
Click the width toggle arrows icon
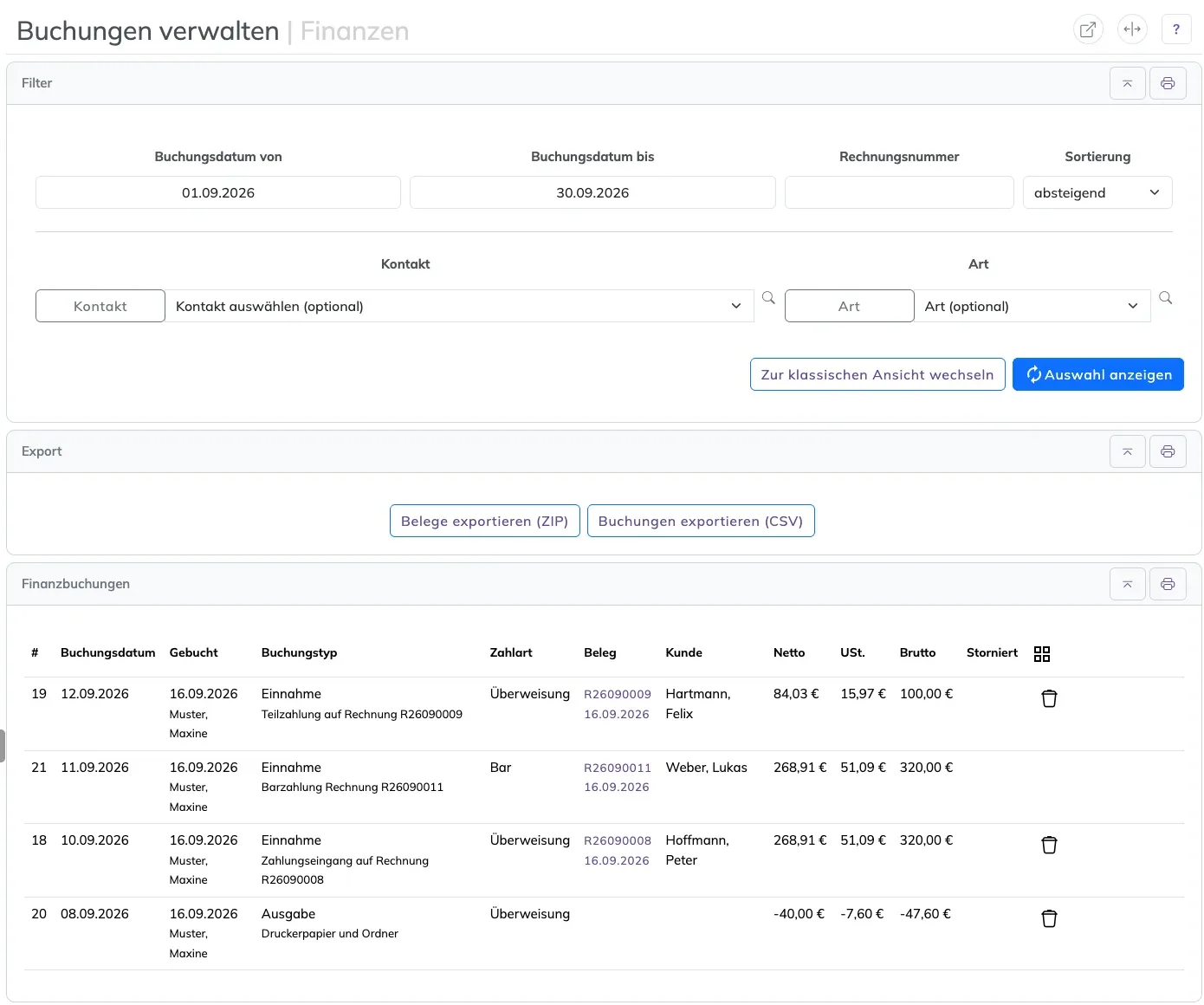pos(1132,29)
